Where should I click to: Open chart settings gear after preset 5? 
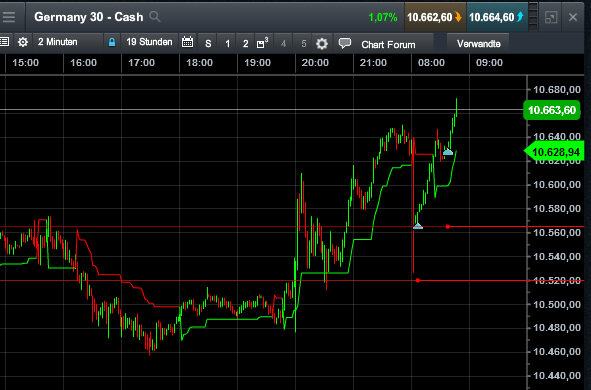[x=322, y=44]
